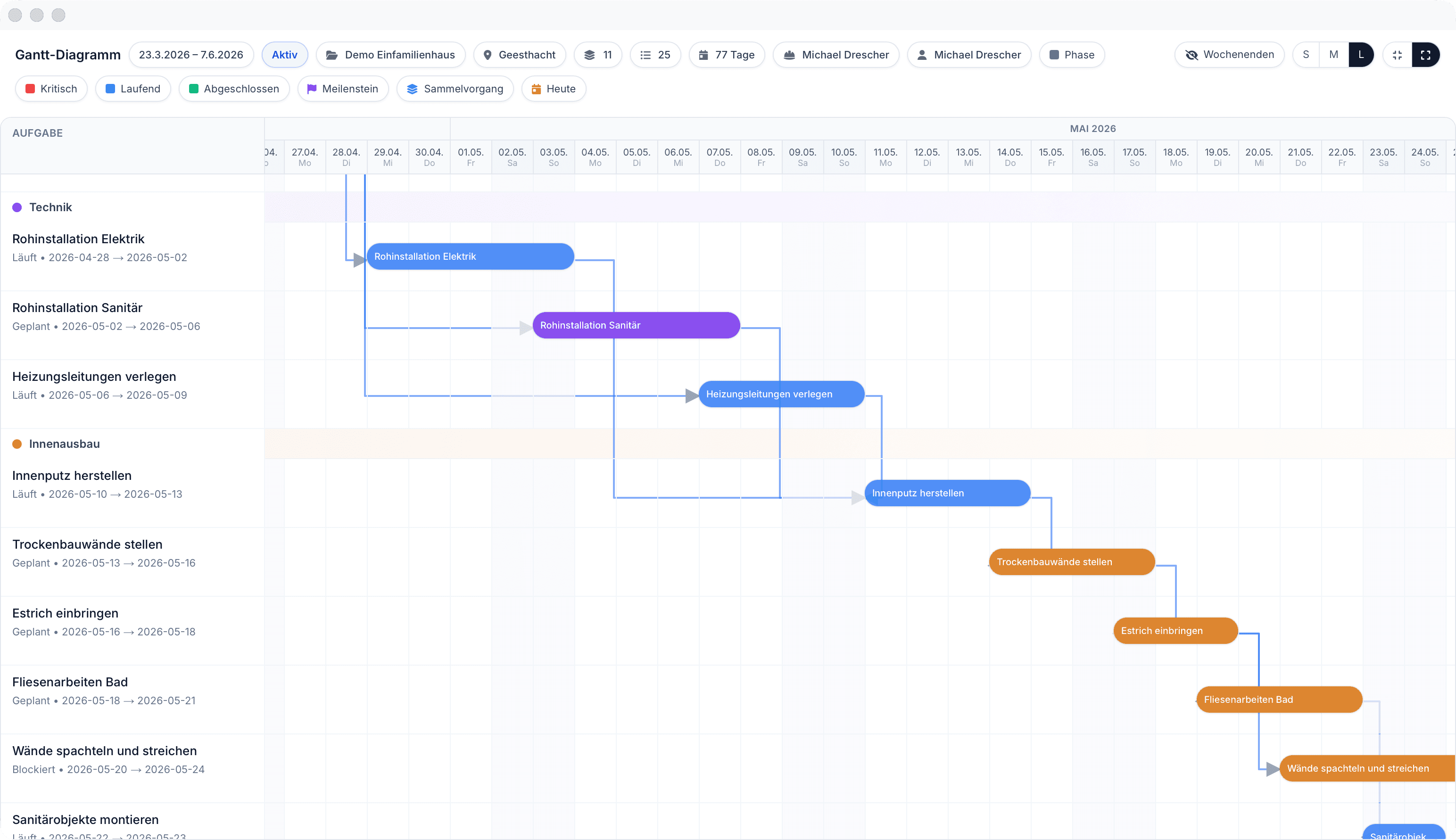The image size is (1456, 840).
Task: Click the folder icon beside Demo Einfamilienhaus
Action: pos(332,55)
